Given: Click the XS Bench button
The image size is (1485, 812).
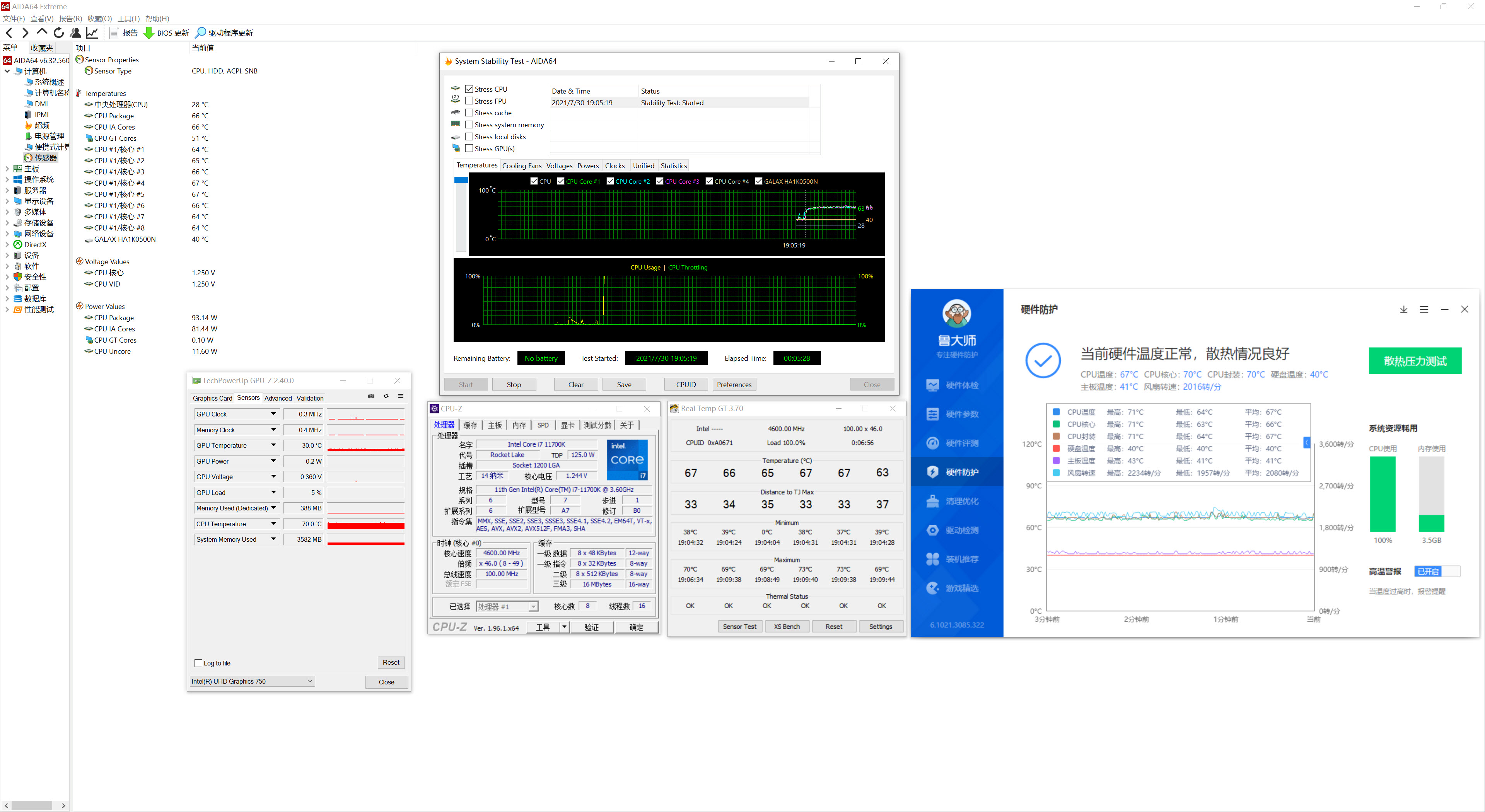Looking at the screenshot, I should [787, 626].
